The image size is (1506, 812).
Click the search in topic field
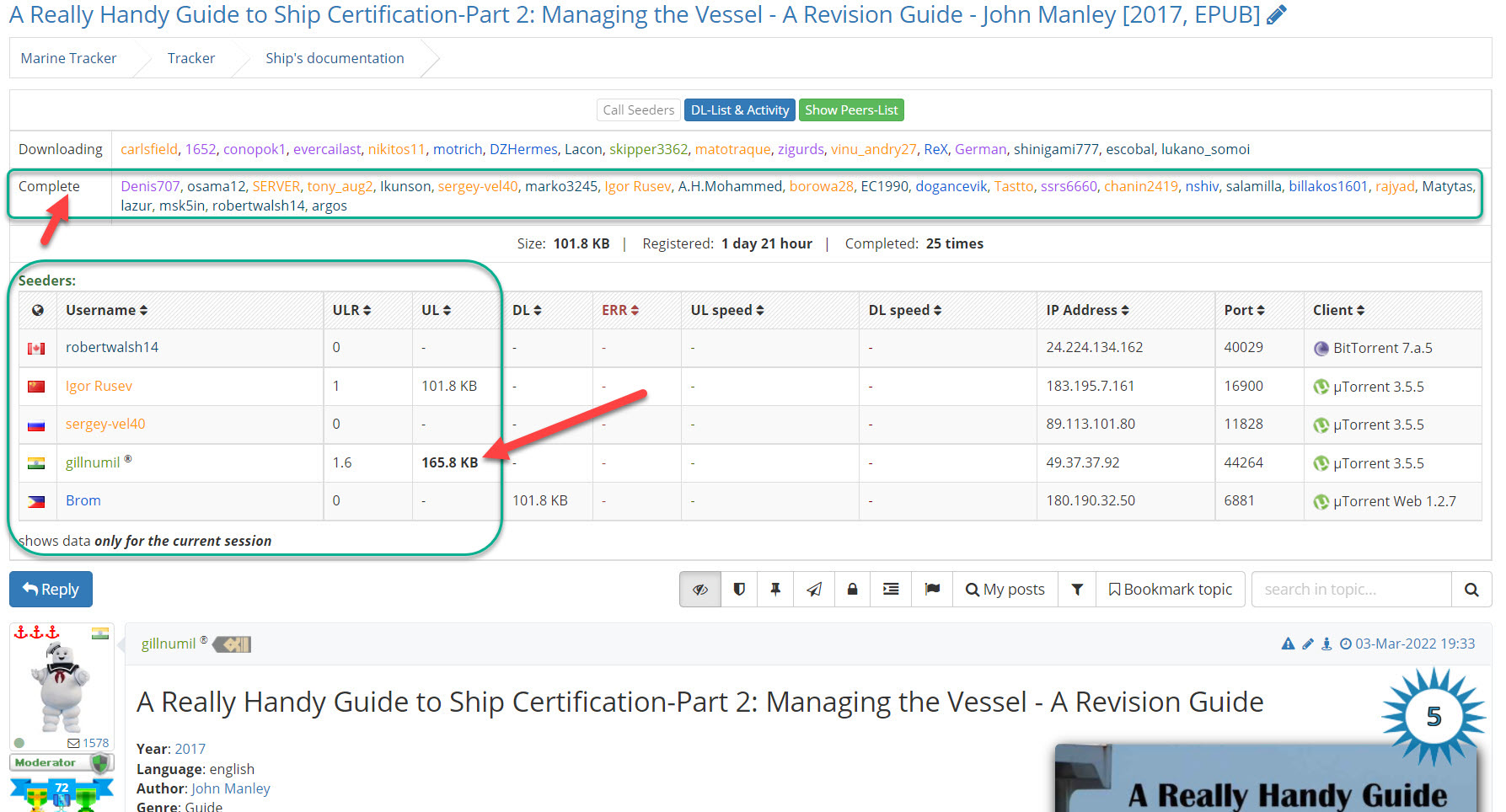[x=1351, y=590]
